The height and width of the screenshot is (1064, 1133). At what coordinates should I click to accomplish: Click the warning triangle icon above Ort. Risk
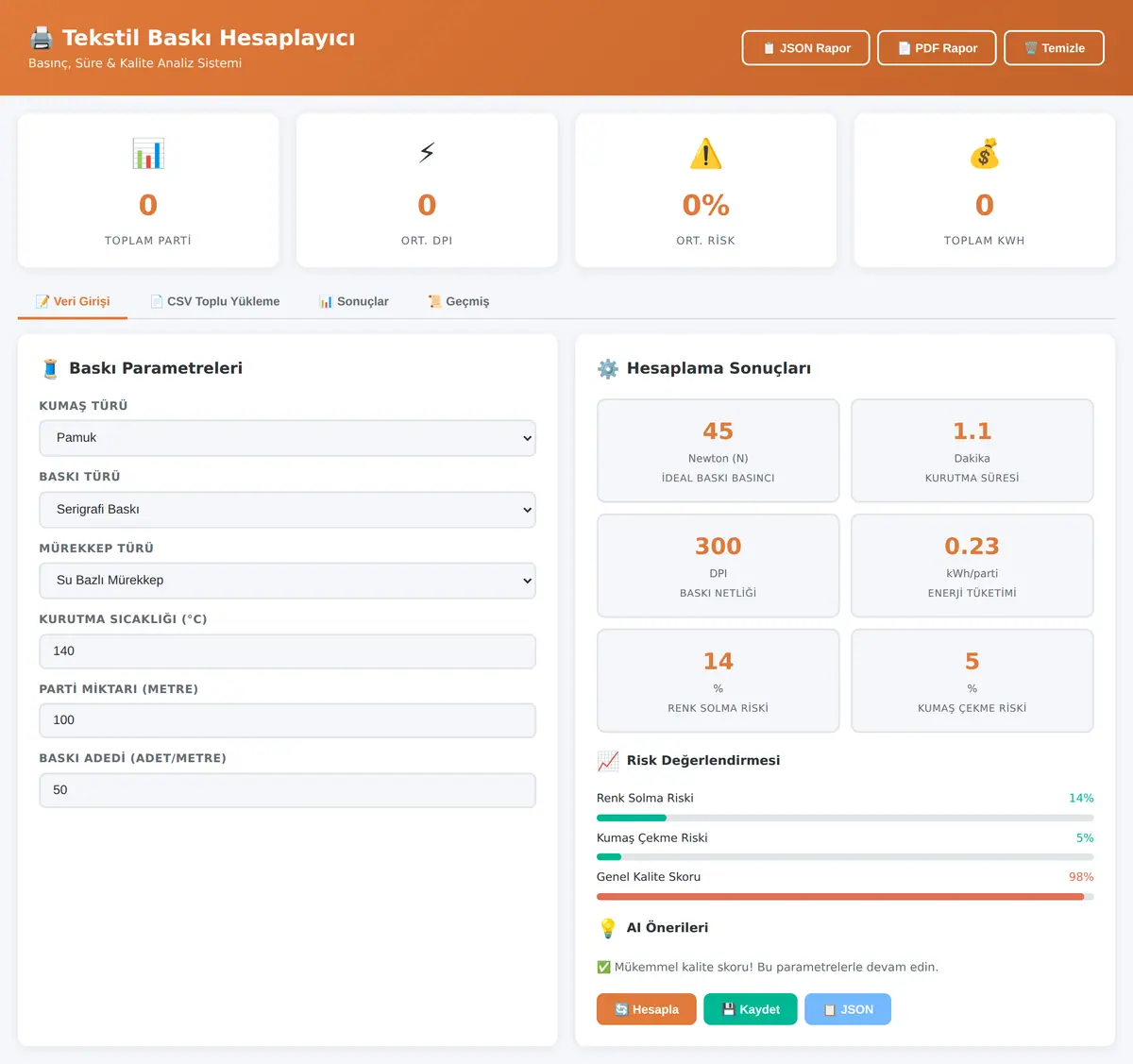coord(705,153)
